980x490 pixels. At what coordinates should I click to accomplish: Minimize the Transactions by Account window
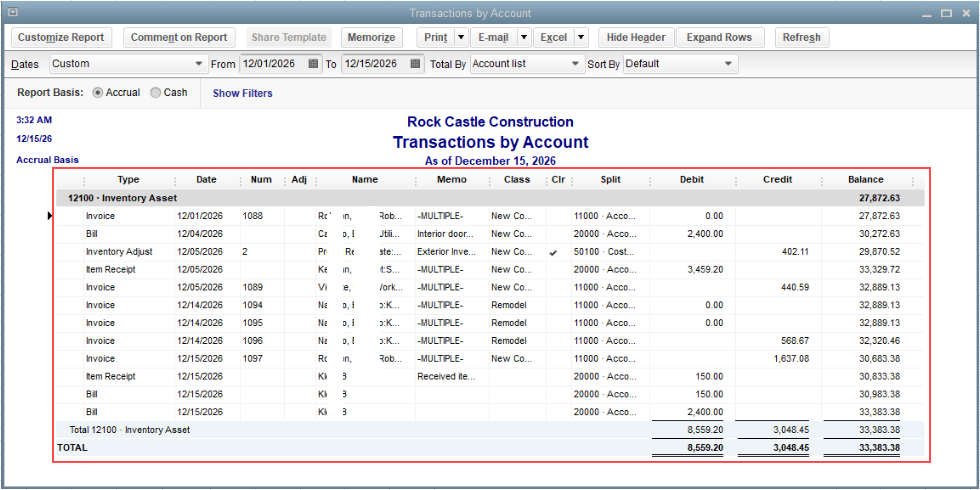point(925,13)
